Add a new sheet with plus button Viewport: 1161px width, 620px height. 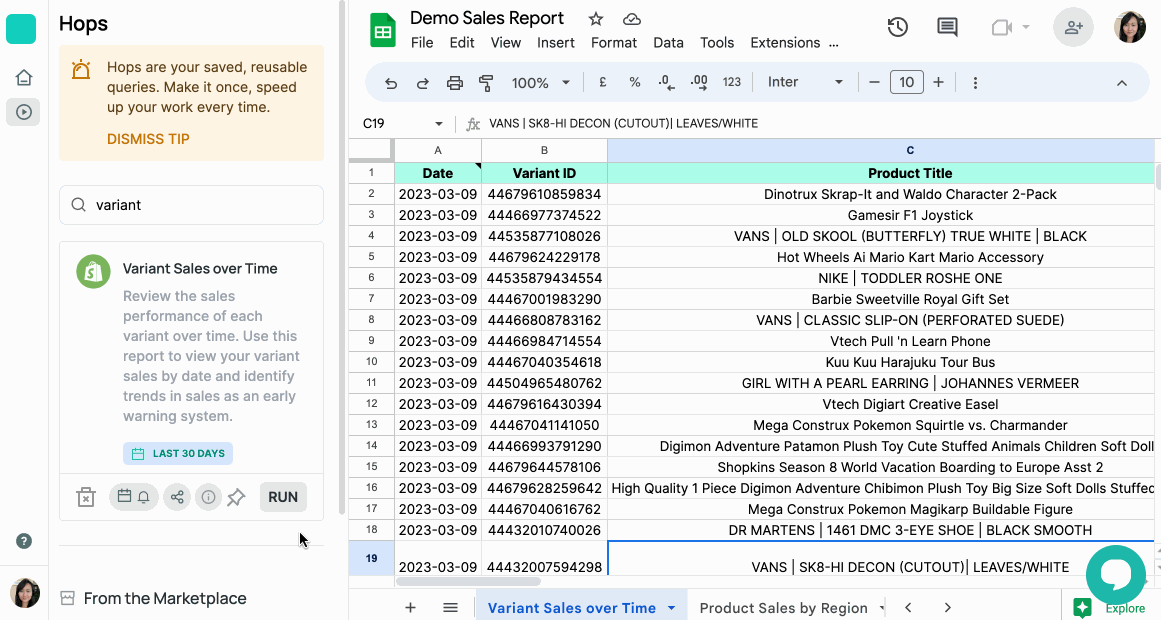[410, 607]
